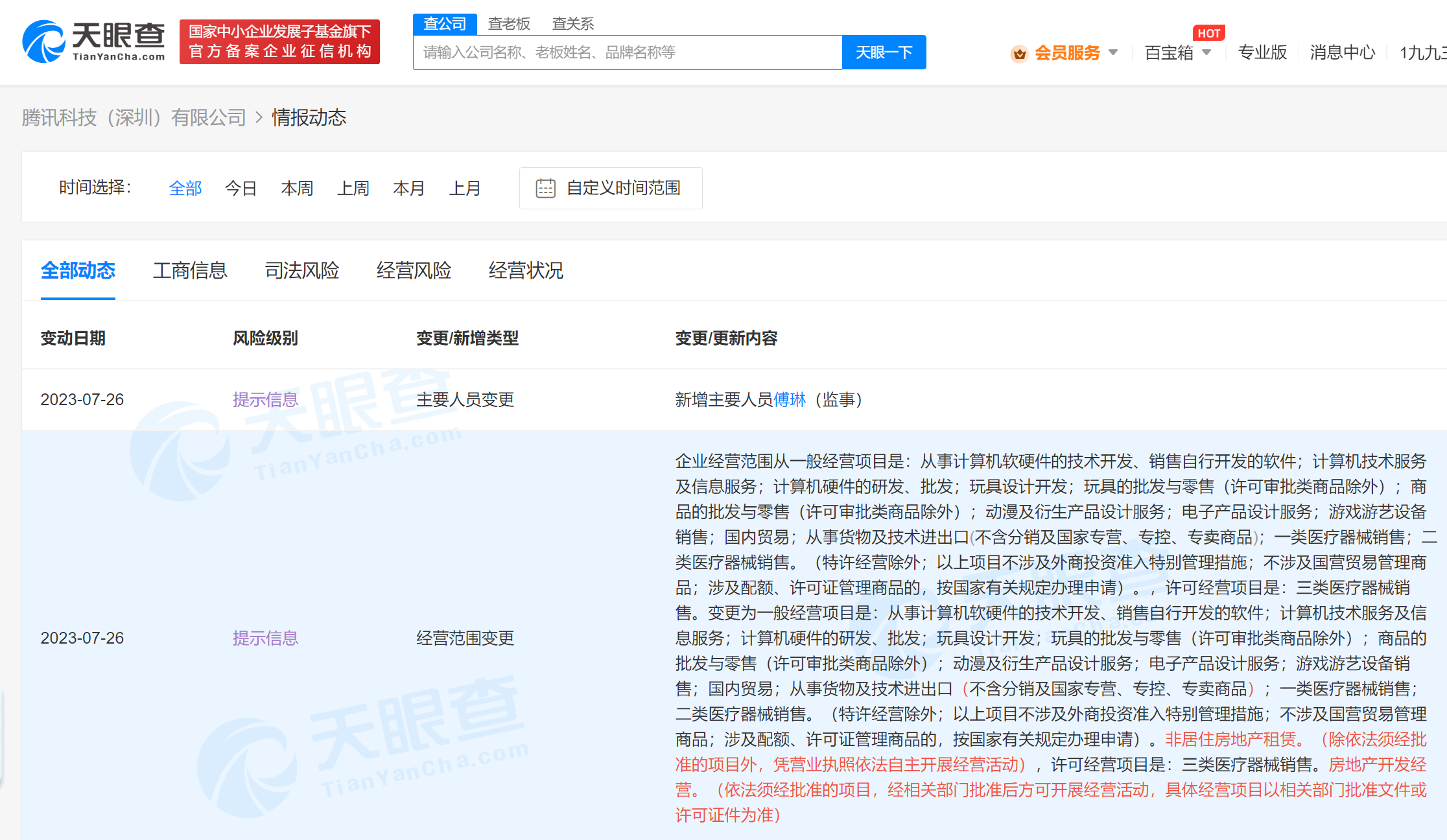Switch to 全部动态 tab
The height and width of the screenshot is (840, 1447).
pos(78,270)
